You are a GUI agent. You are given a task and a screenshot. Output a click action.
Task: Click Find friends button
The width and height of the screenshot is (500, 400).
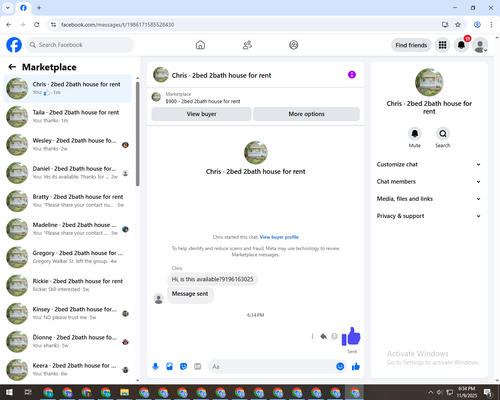coord(411,45)
